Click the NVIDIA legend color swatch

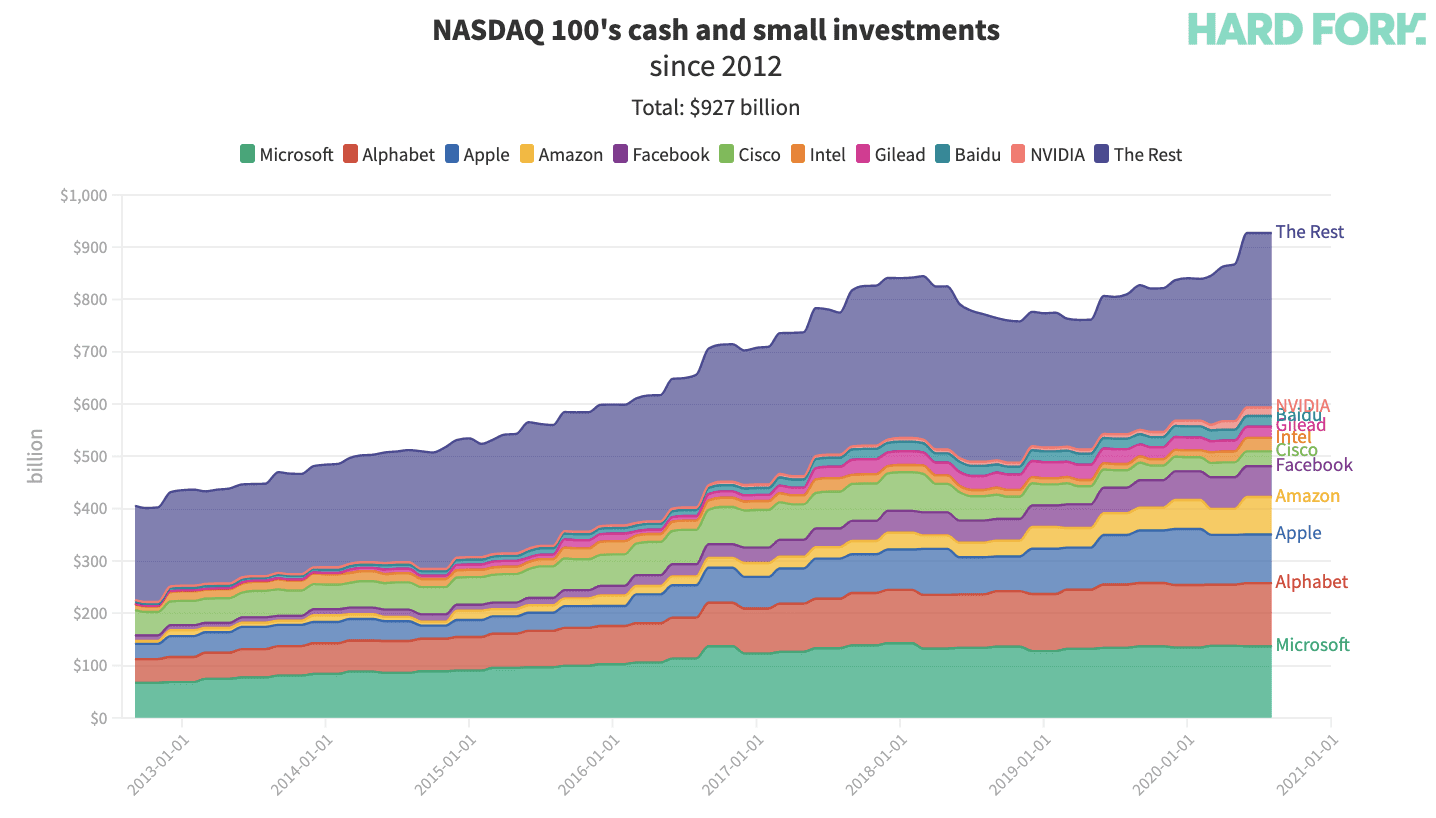1018,154
